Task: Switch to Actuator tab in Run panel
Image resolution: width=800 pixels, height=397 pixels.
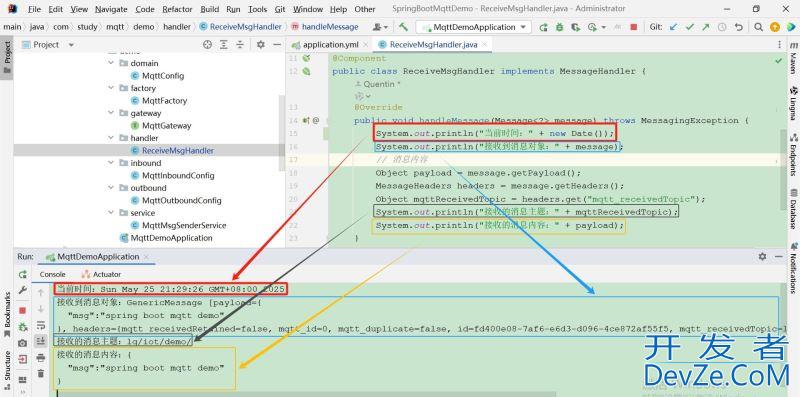Action: click(x=102, y=275)
